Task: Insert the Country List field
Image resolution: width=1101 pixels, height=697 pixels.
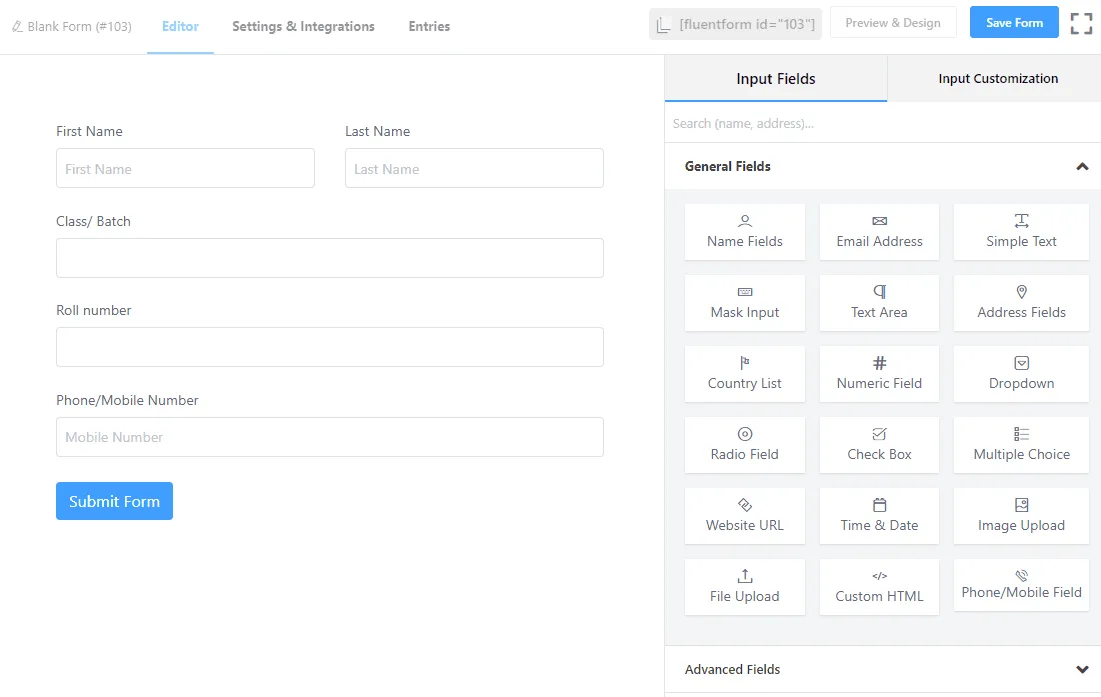Action: pos(744,374)
